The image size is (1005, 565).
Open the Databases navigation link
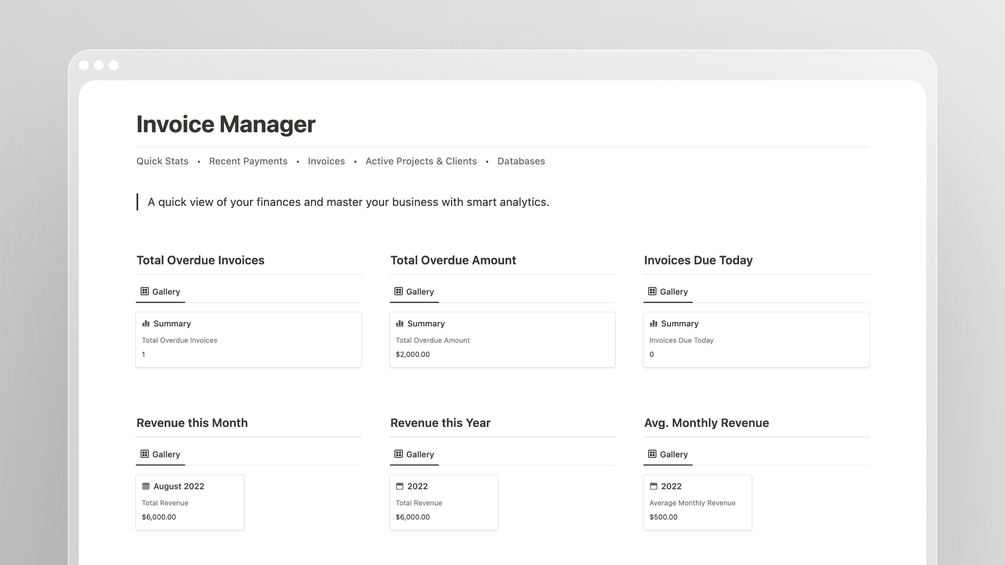pyautogui.click(x=521, y=161)
